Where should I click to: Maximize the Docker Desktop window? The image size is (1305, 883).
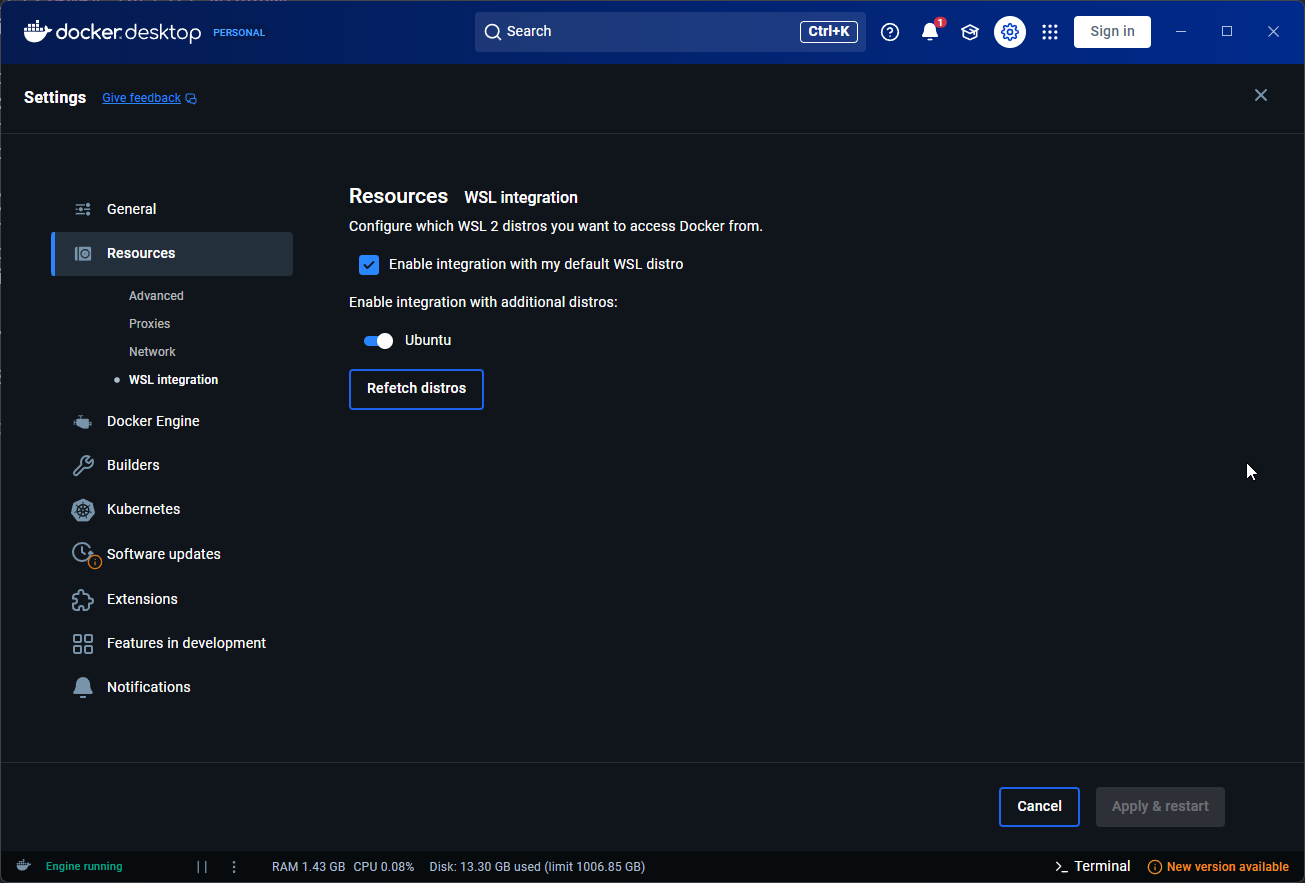point(1227,32)
